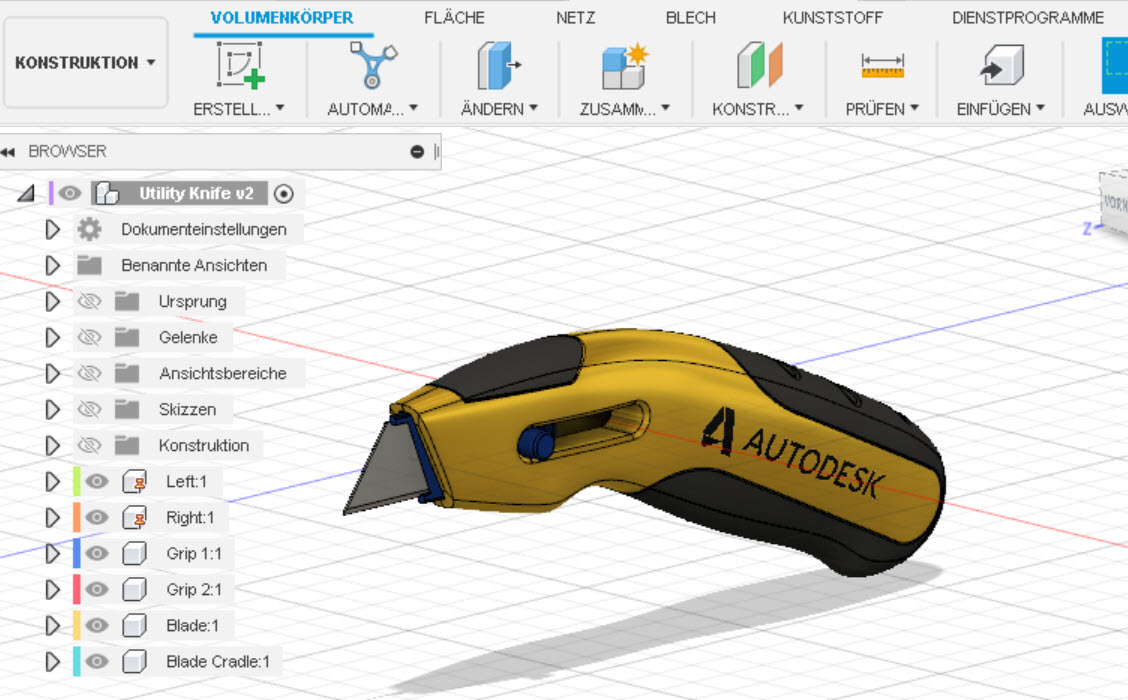The image size is (1128, 700).
Task: Click the new component icon above ZUSAMM...
Action: pyautogui.click(x=624, y=65)
